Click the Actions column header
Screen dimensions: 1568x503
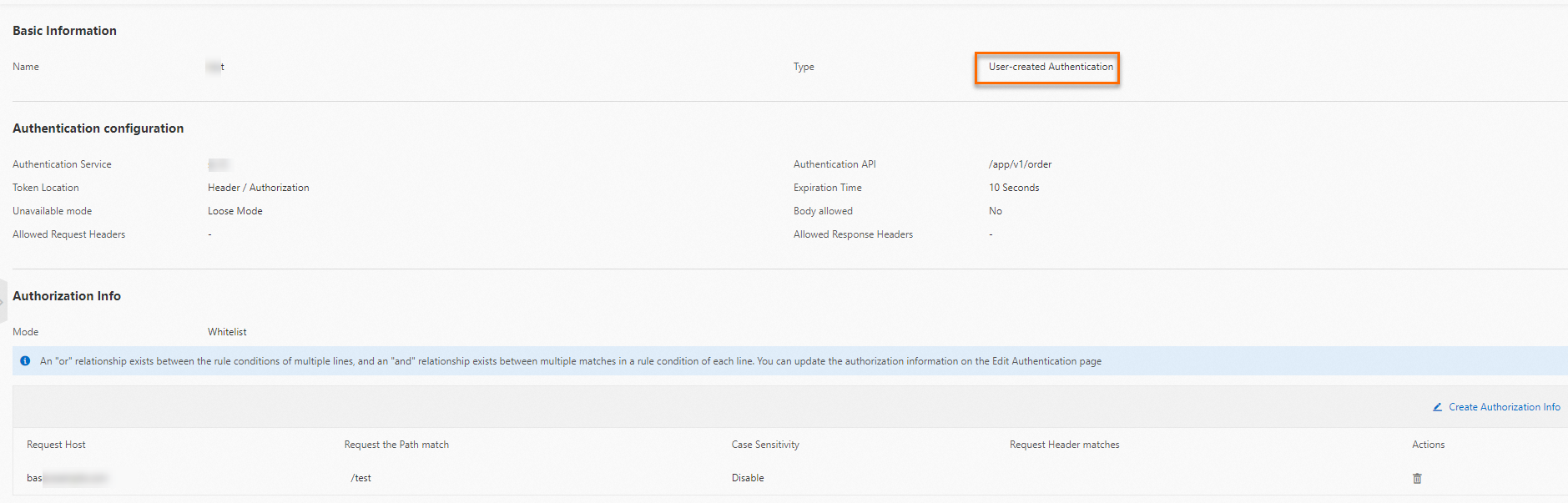(1428, 445)
